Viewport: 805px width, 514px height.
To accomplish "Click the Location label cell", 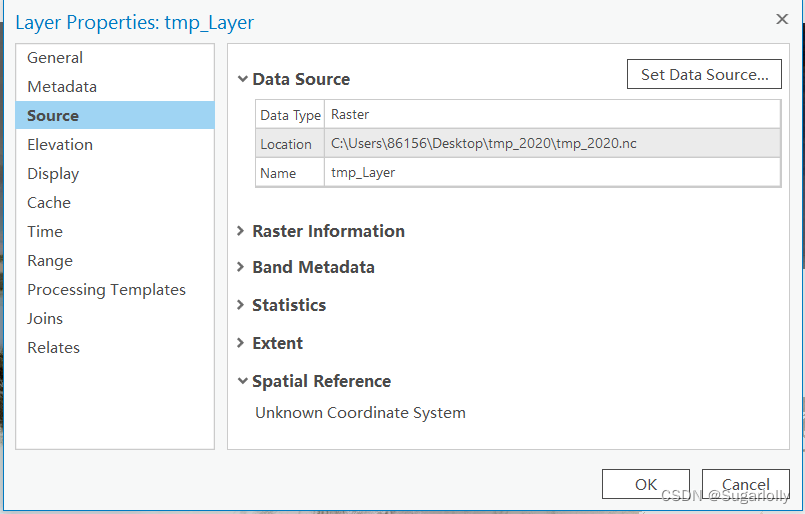I will [290, 144].
